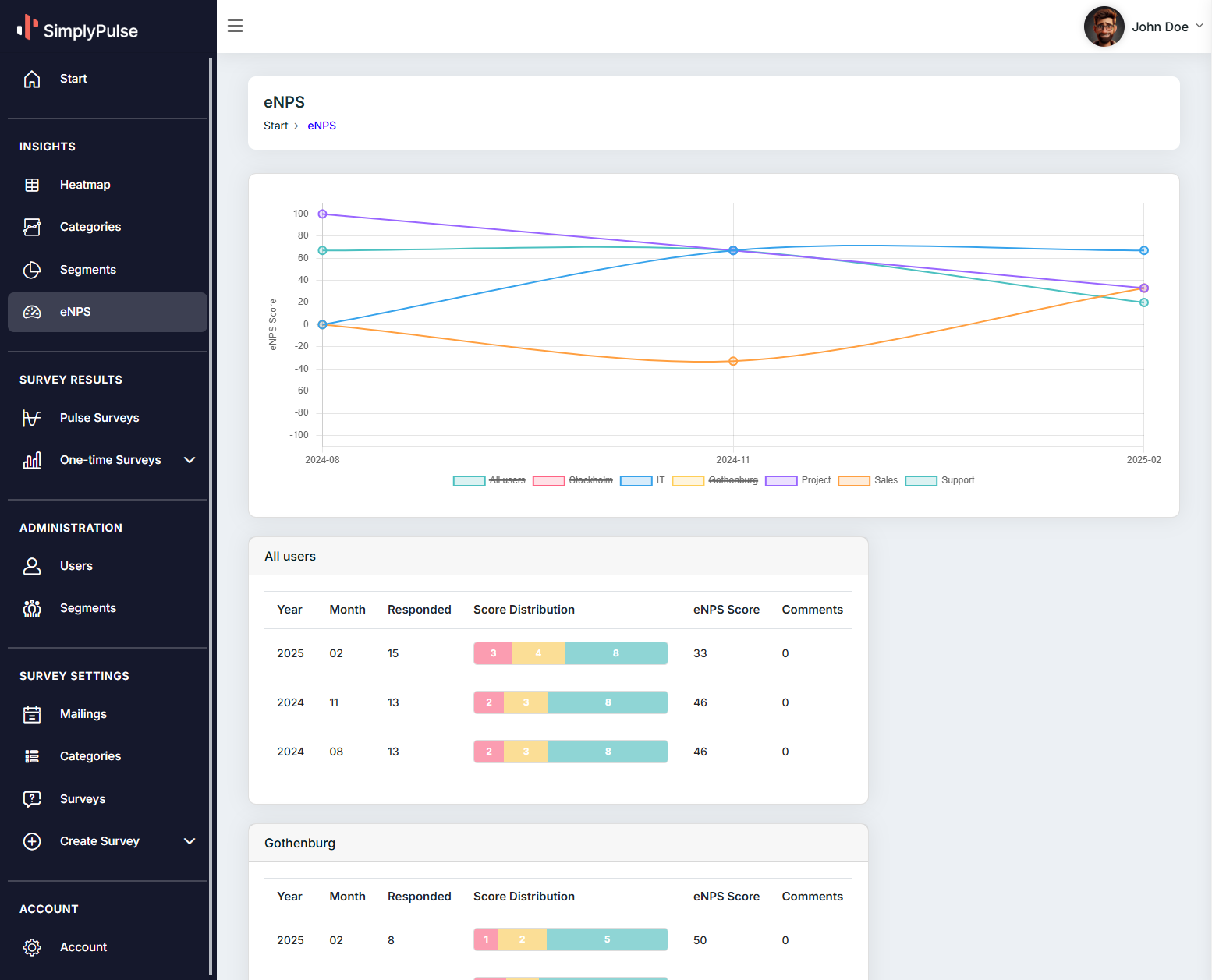Screen dimensions: 1212x980
Task: Open Segments pie chart icon under Insights
Action: pos(32,270)
